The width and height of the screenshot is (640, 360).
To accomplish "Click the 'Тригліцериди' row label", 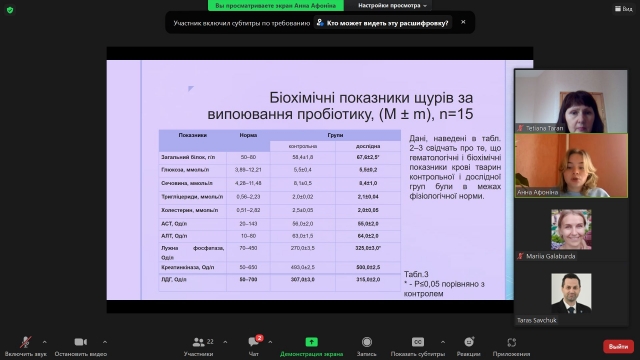I will point(192,197).
